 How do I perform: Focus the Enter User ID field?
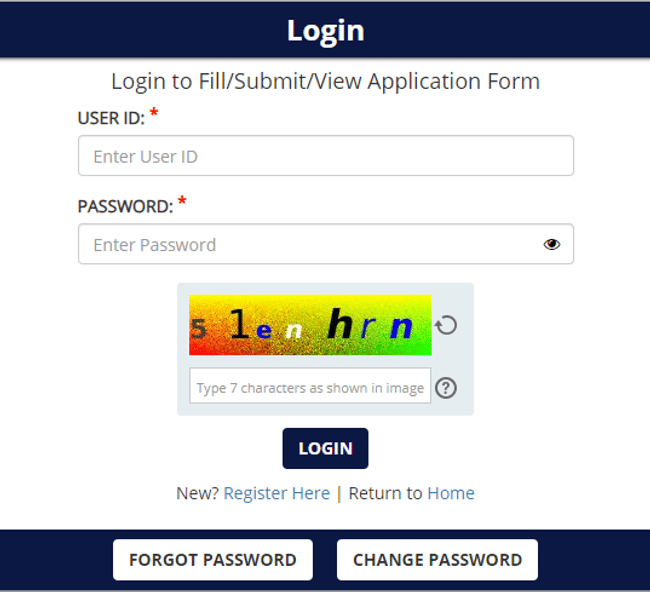[x=325, y=156]
